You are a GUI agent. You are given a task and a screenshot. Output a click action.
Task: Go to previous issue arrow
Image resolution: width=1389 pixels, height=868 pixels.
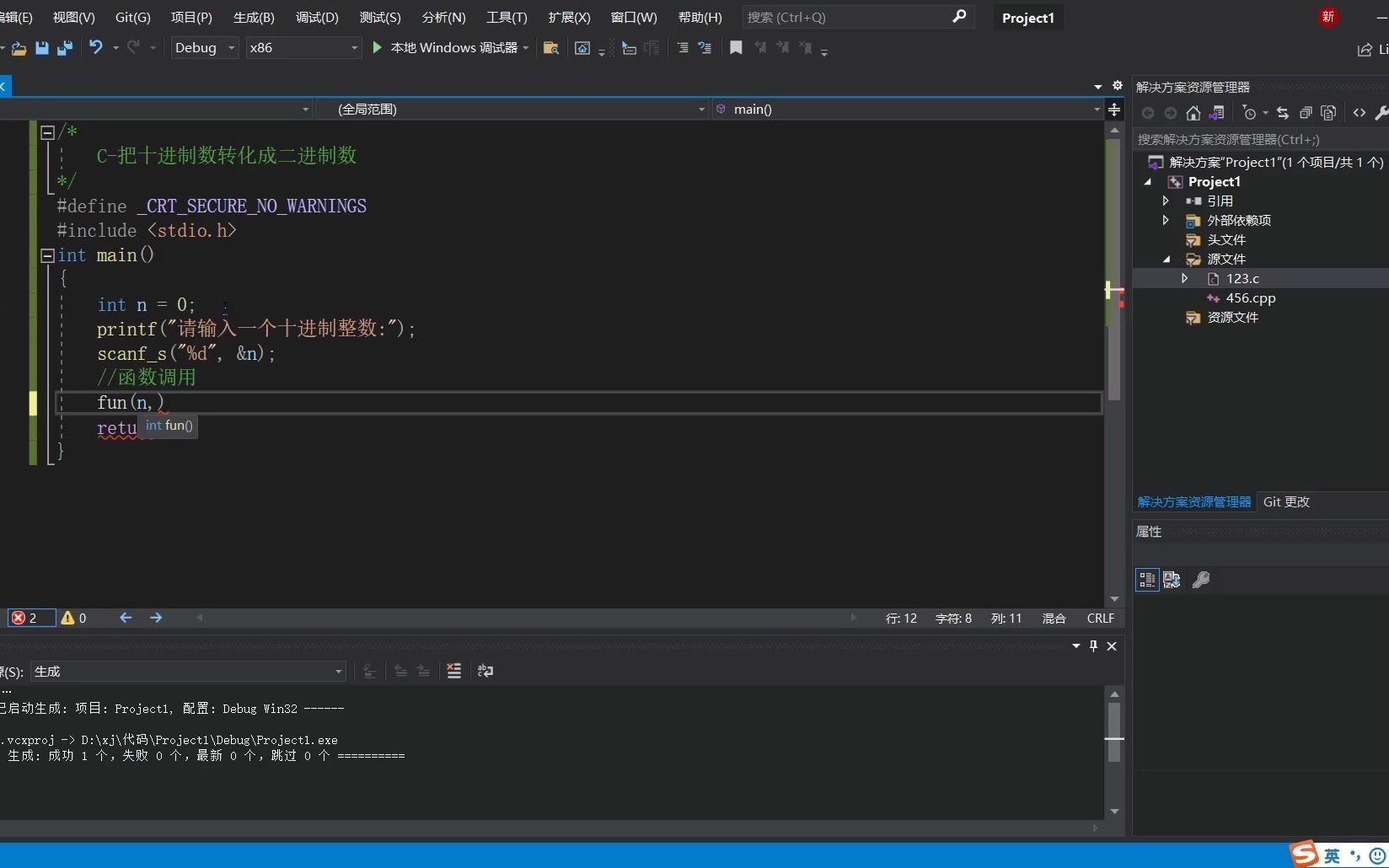126,618
